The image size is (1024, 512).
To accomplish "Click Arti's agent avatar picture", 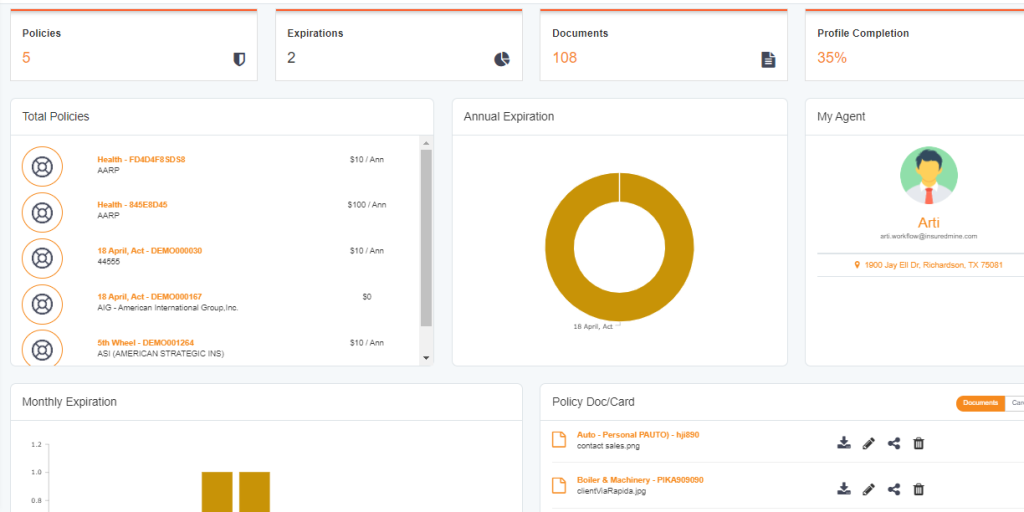I will [x=928, y=176].
